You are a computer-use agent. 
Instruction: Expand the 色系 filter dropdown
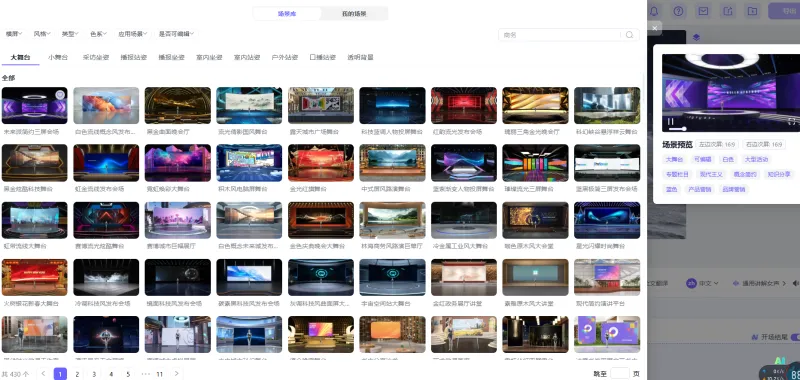click(x=98, y=34)
